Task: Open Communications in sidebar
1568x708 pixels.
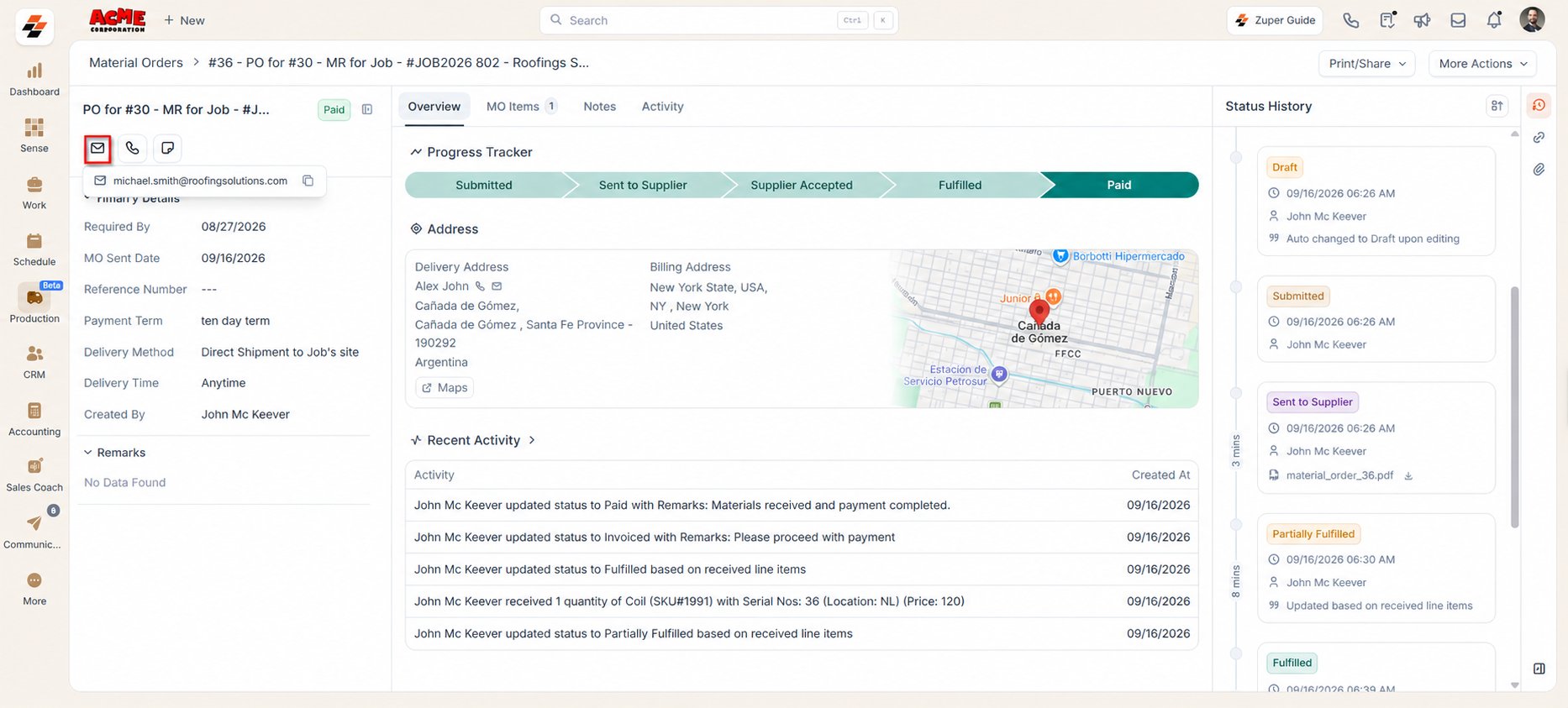Action: (x=34, y=531)
